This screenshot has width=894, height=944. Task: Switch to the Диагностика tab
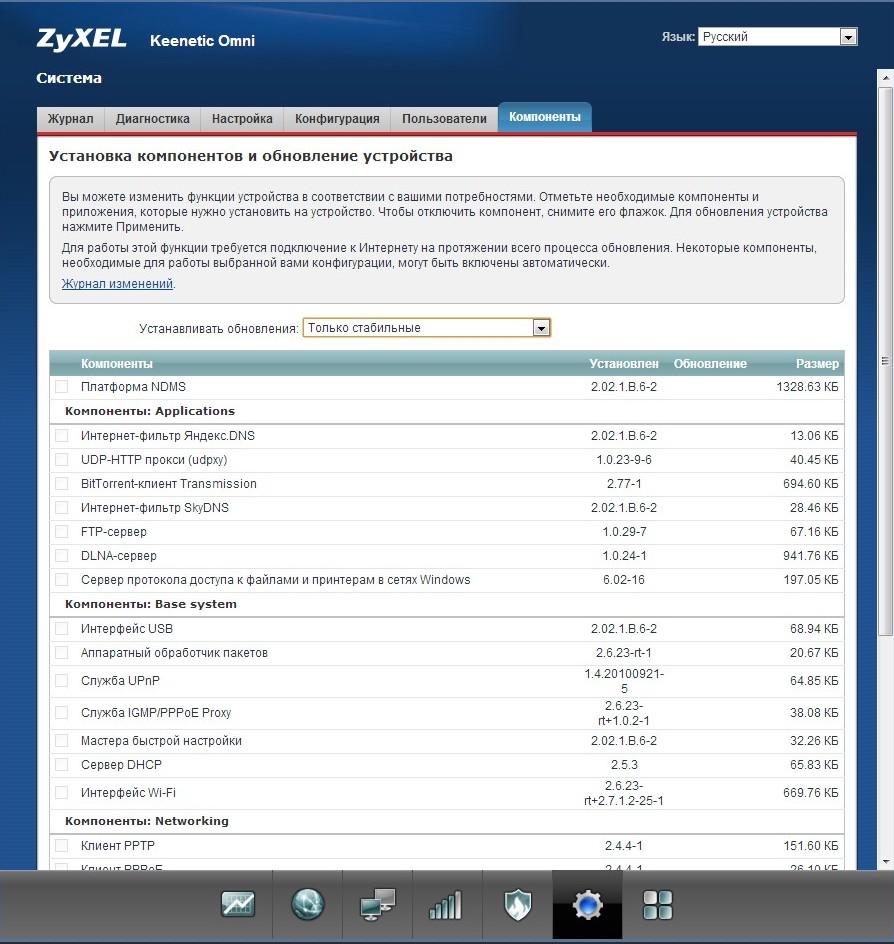click(152, 118)
